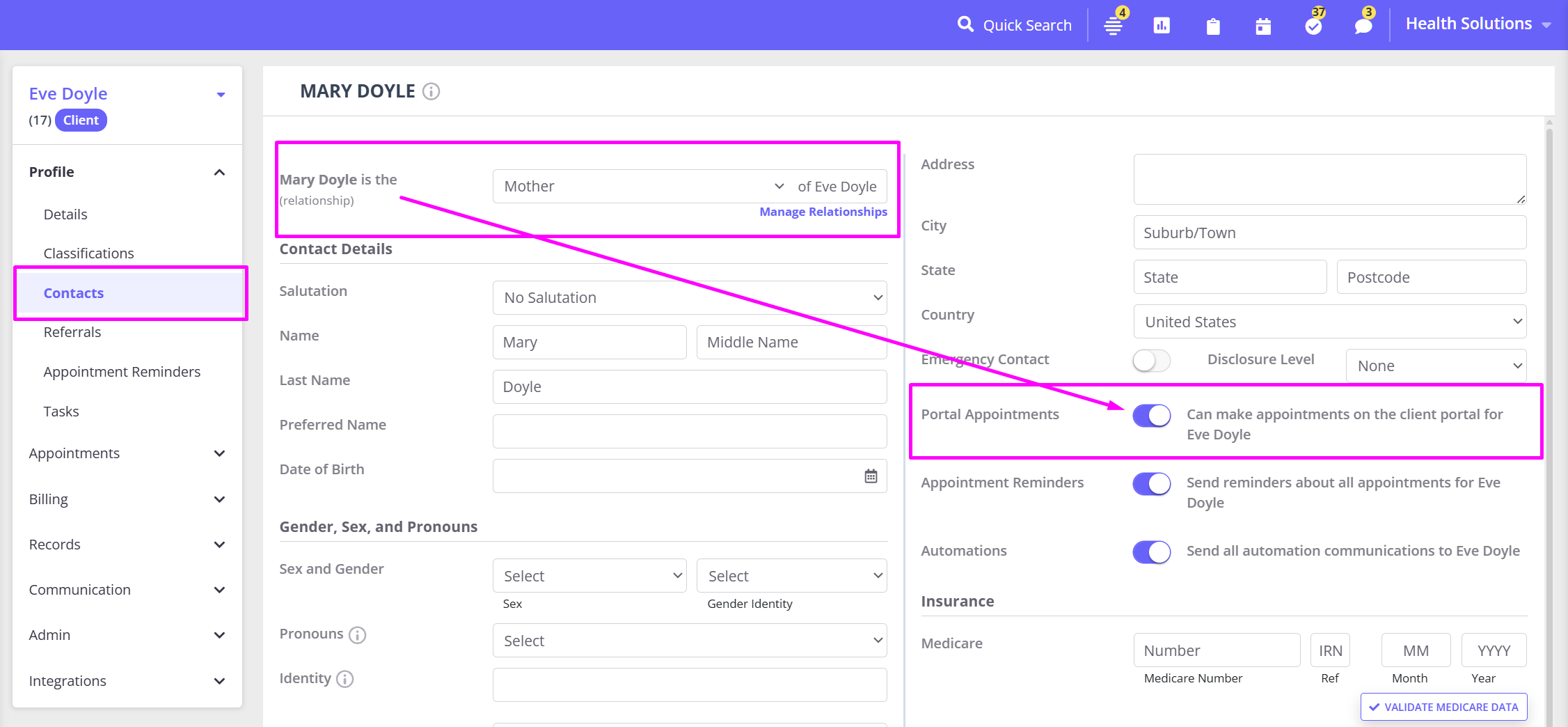Open the waitlist icon with badge 4
The width and height of the screenshot is (1568, 727).
pyautogui.click(x=1114, y=26)
